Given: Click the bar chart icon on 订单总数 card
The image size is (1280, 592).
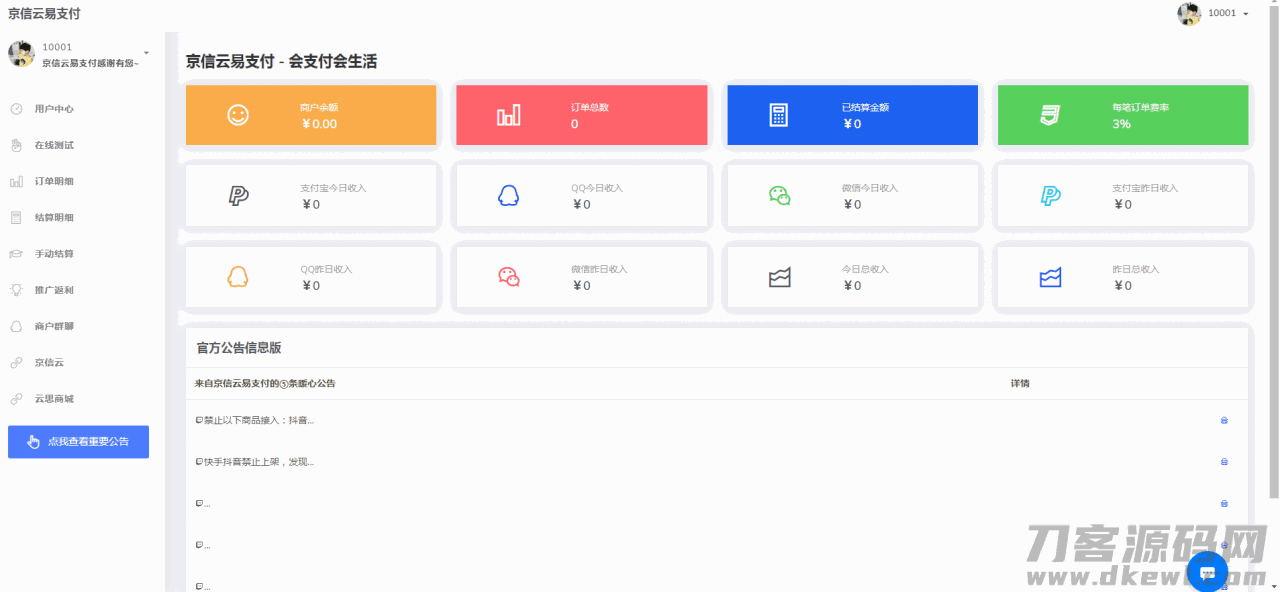Looking at the screenshot, I should pos(508,115).
